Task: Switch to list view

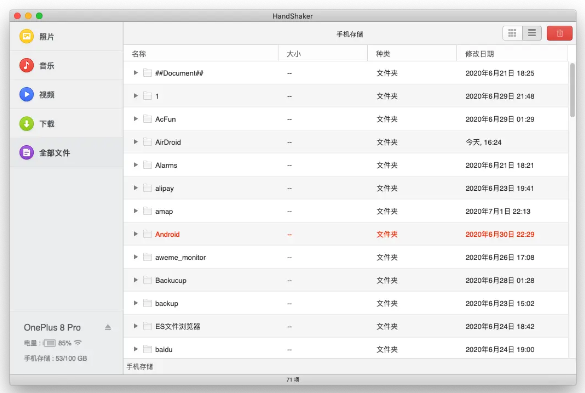Action: coord(532,33)
